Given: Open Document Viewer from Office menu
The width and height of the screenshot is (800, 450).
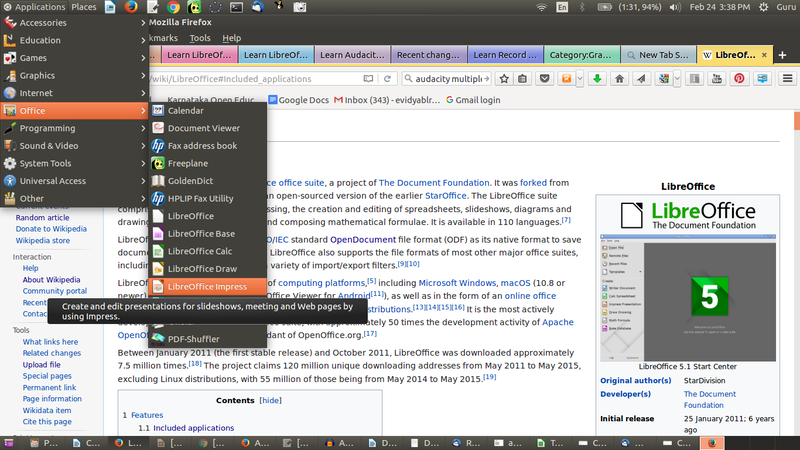Looking at the screenshot, I should click(x=207, y=128).
